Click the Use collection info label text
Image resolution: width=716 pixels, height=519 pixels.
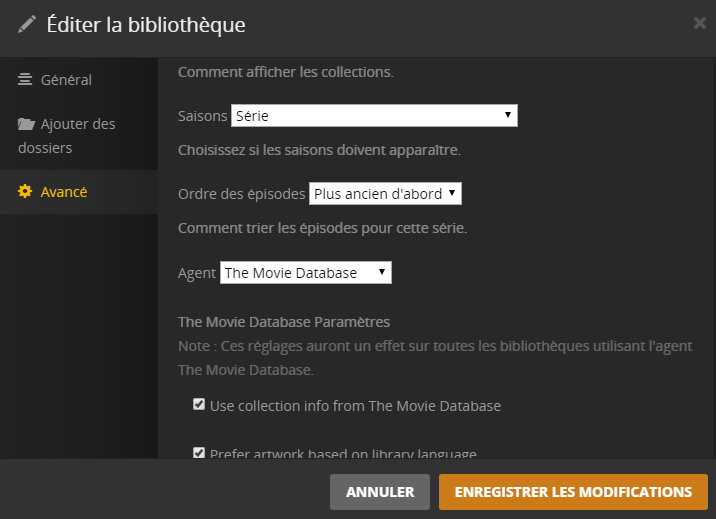tap(355, 406)
